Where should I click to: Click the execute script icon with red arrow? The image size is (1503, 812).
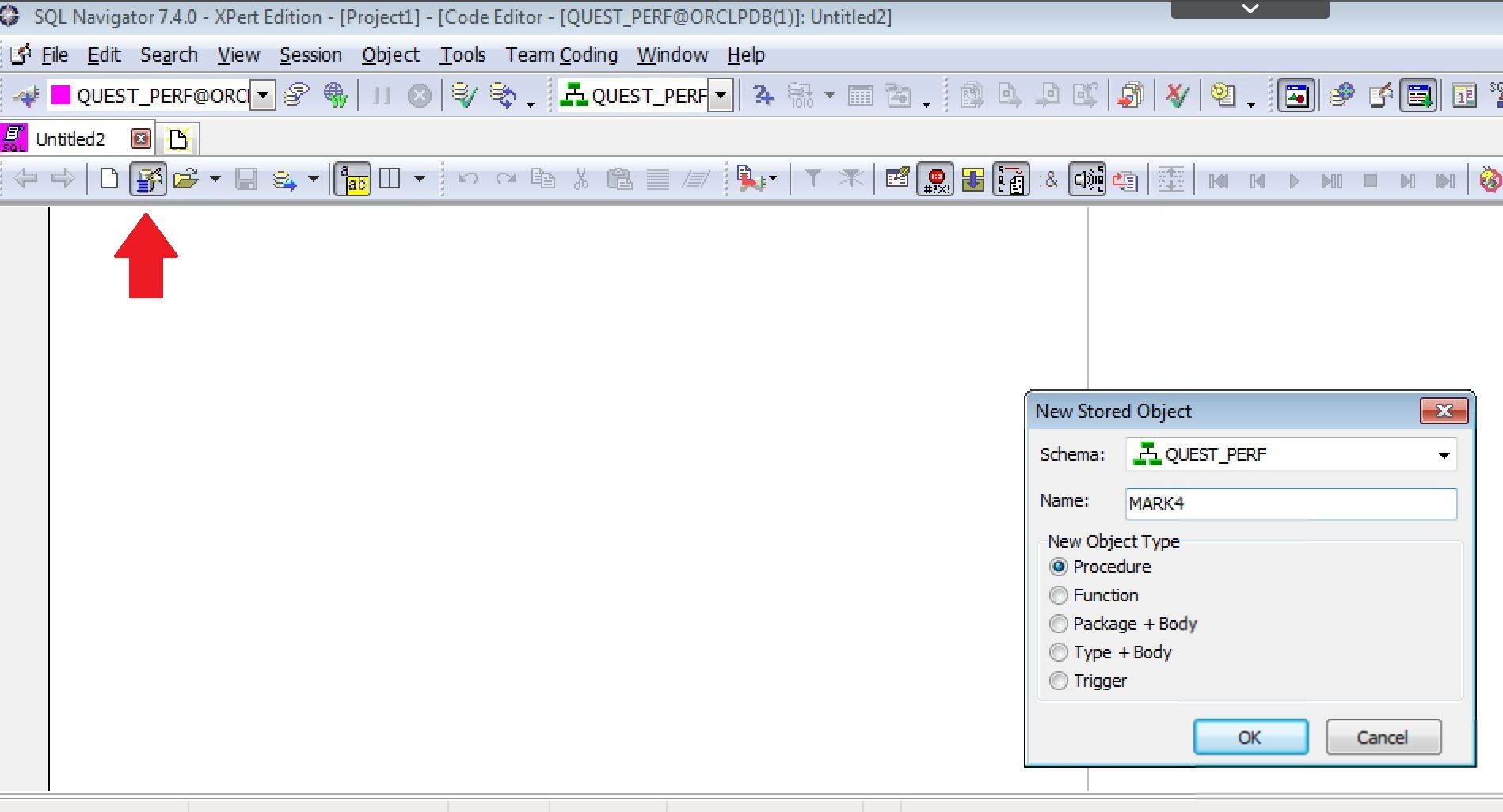pyautogui.click(x=748, y=179)
